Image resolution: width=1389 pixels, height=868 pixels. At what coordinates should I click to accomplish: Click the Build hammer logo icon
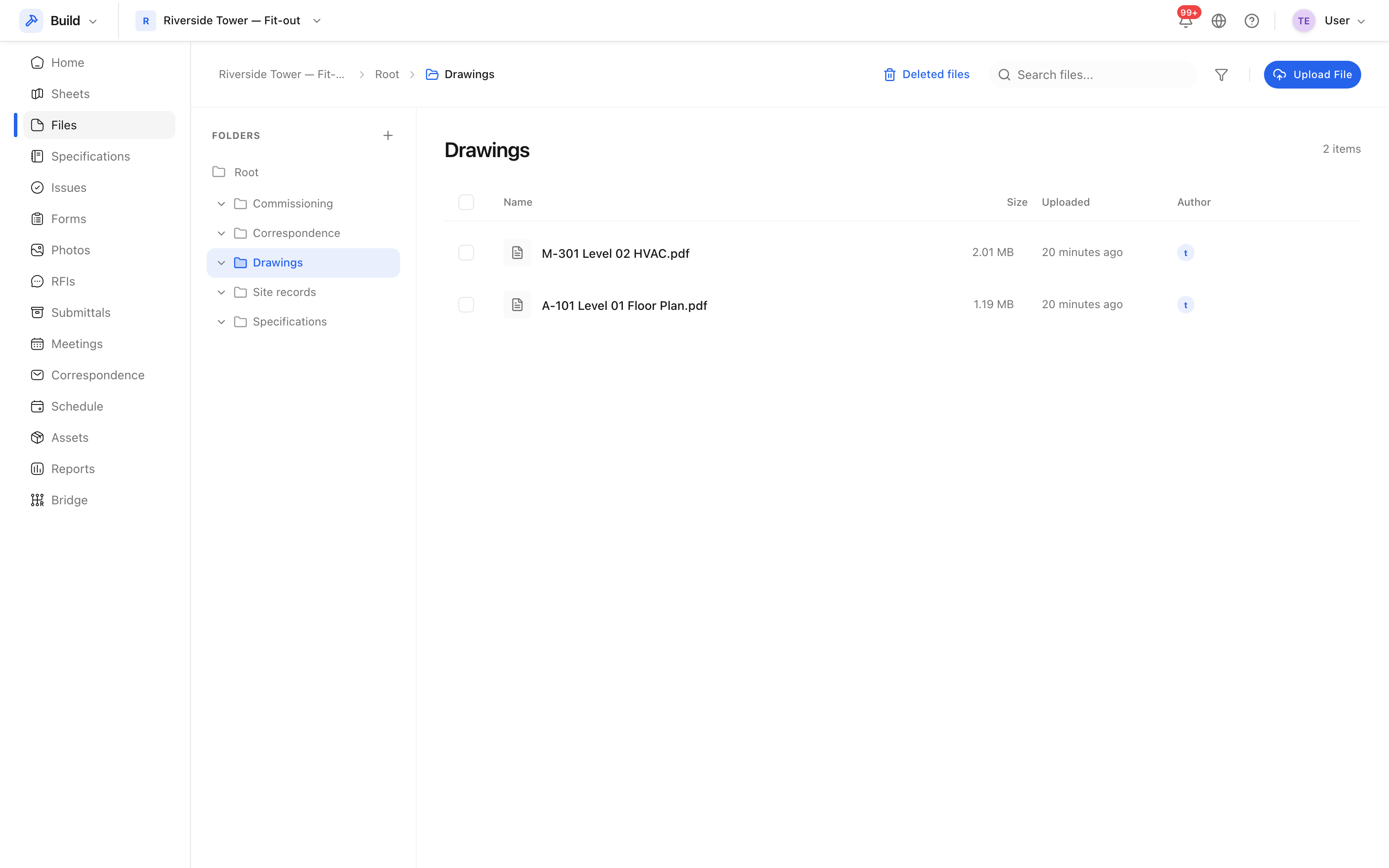coord(32,21)
